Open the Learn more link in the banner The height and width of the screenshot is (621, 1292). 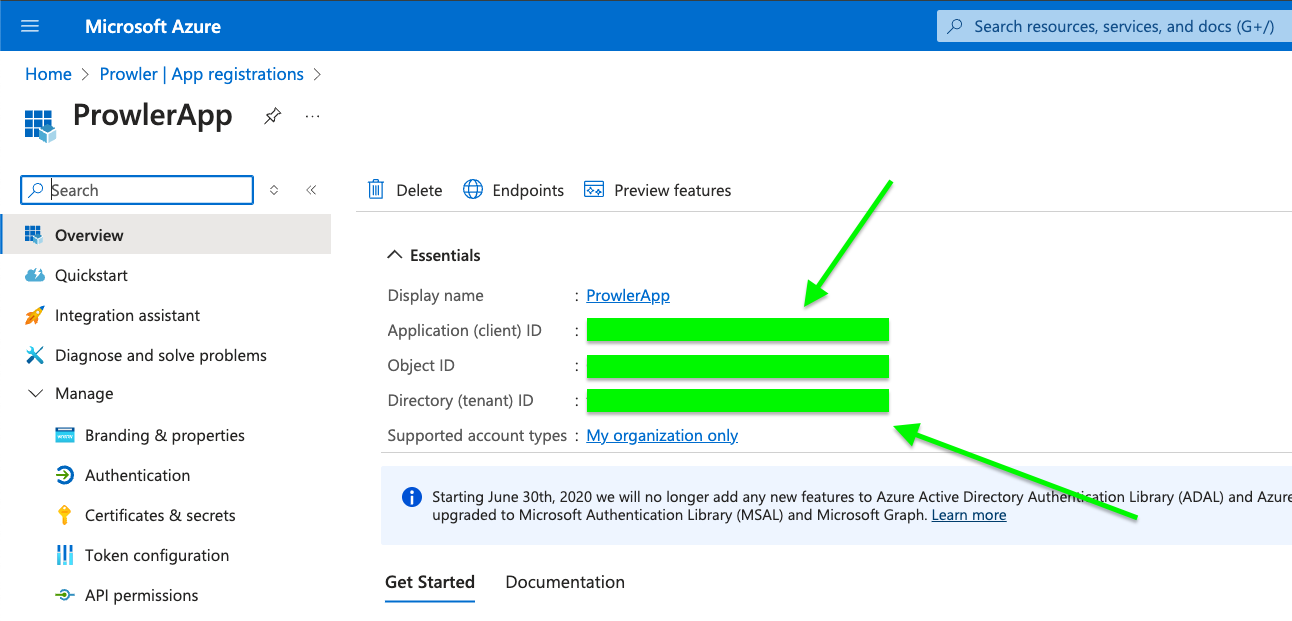[x=969, y=515]
